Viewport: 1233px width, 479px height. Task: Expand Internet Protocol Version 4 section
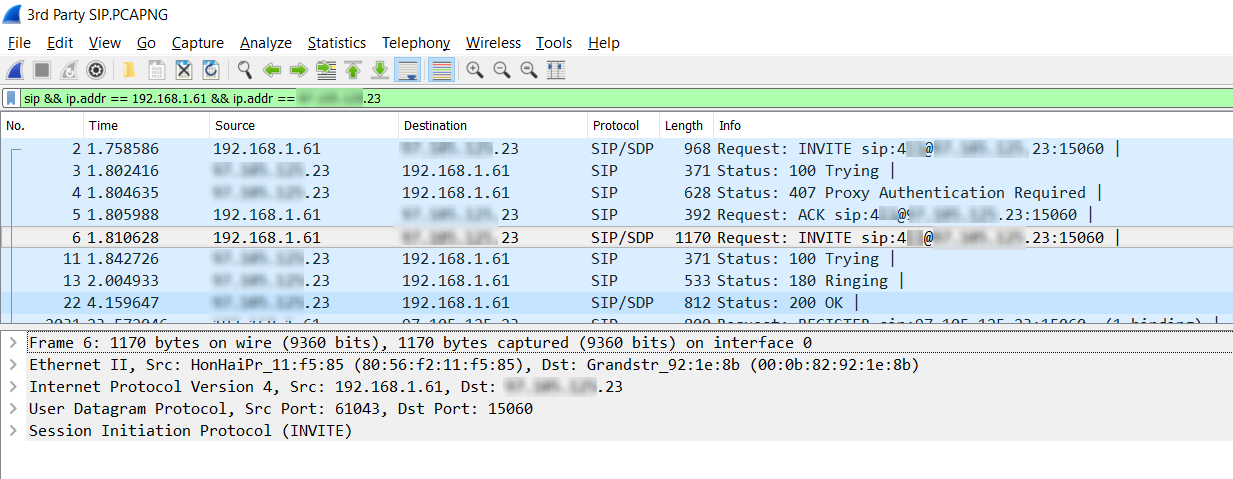coord(12,387)
